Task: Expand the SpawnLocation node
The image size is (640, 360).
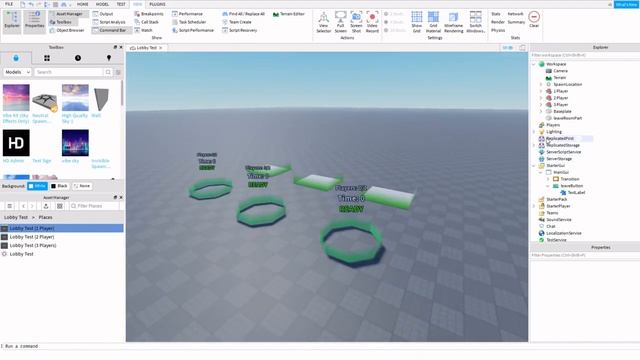Action: point(541,84)
